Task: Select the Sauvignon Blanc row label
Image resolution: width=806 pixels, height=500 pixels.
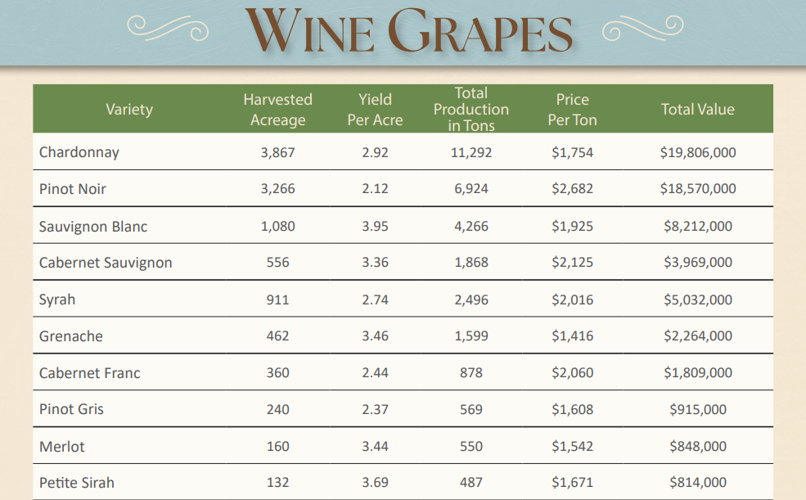Action: [x=93, y=226]
